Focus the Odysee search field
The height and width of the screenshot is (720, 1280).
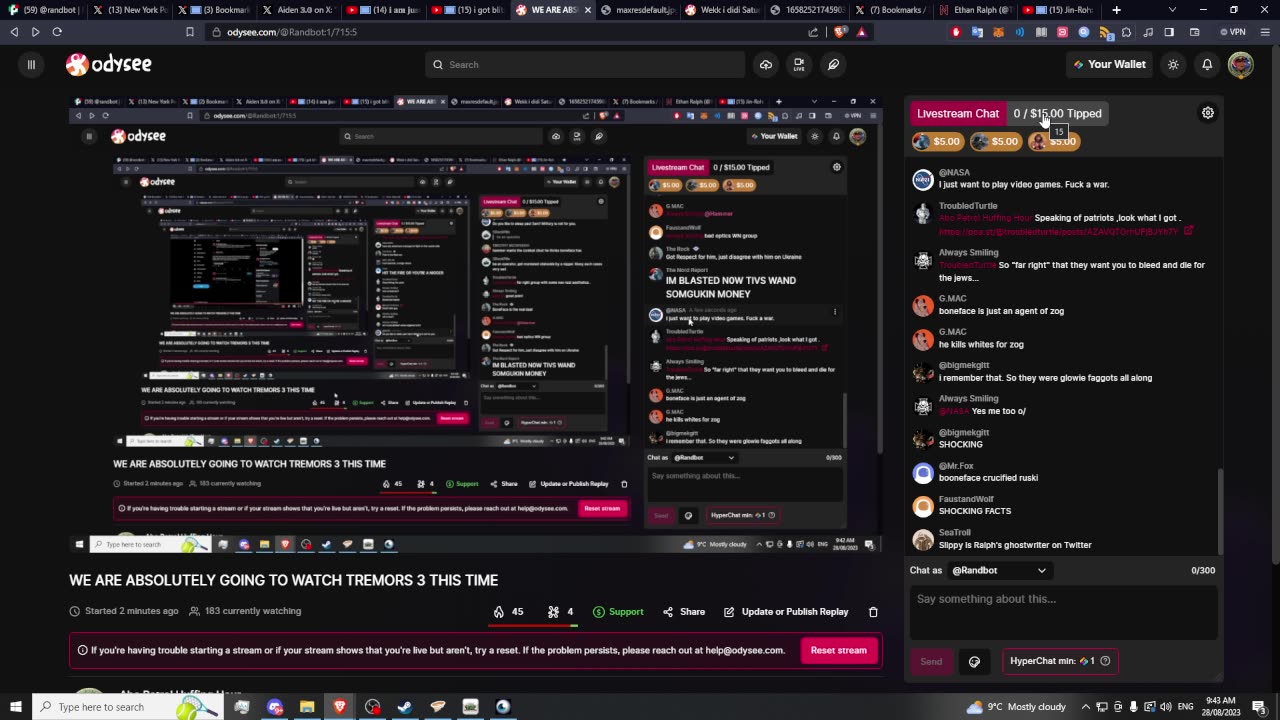pyautogui.click(x=585, y=64)
